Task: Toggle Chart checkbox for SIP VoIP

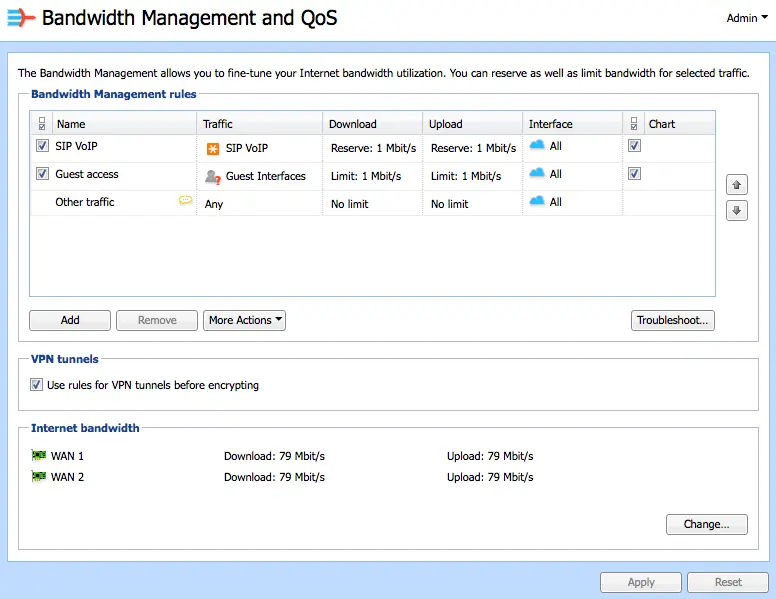Action: [x=634, y=146]
